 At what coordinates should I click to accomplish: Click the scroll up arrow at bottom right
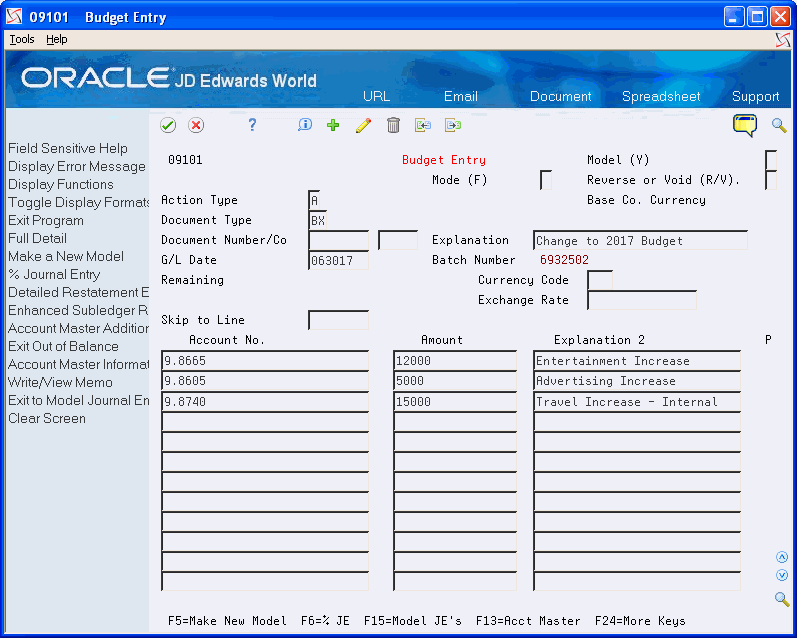(782, 557)
